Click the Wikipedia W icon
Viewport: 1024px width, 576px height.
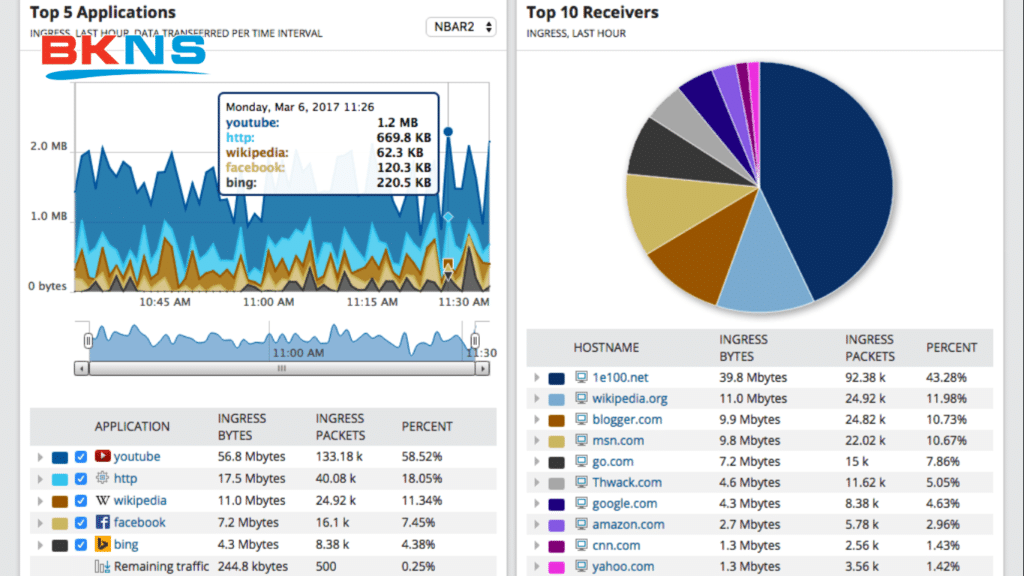(102, 500)
